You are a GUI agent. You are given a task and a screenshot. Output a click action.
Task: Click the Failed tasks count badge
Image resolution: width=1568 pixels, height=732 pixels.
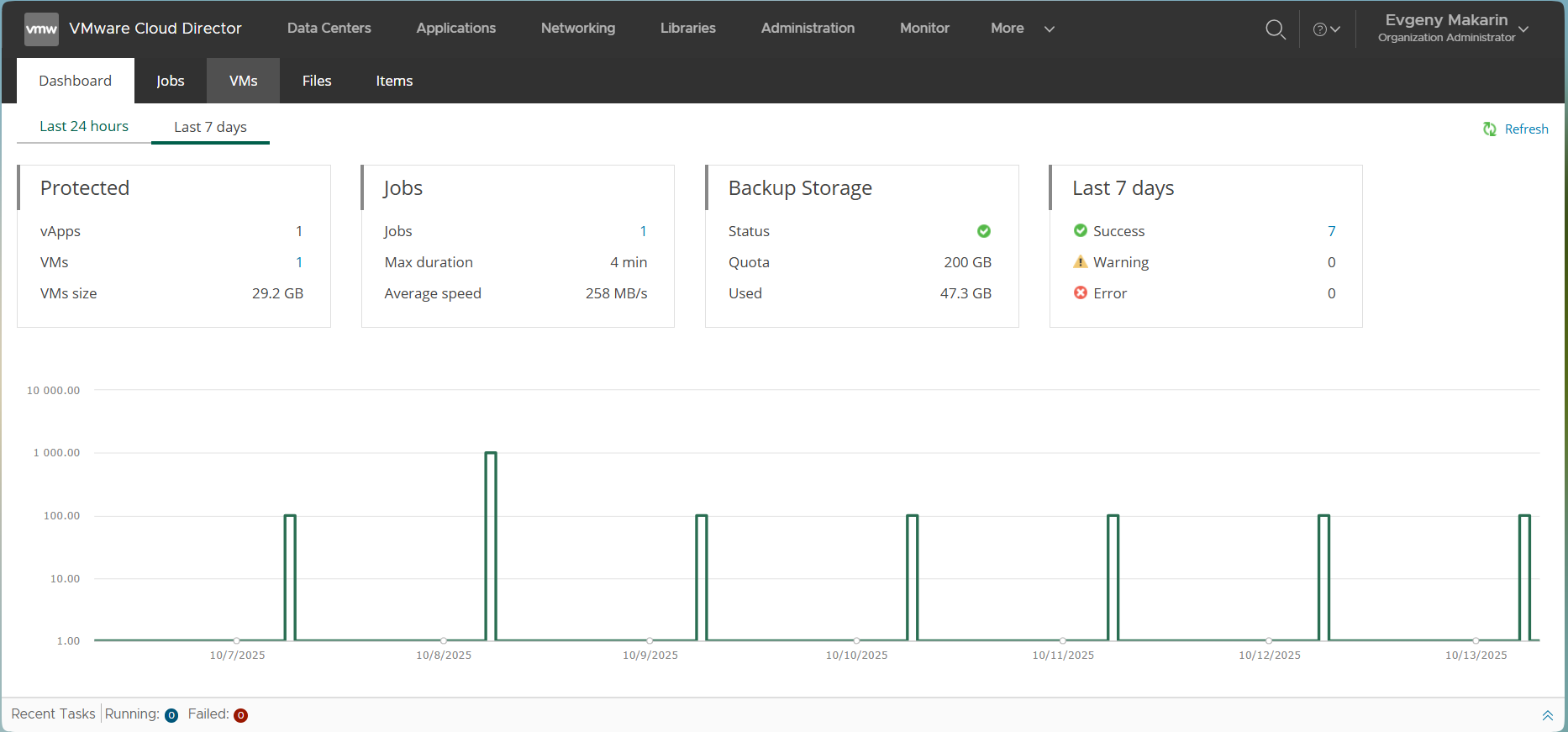tap(240, 715)
